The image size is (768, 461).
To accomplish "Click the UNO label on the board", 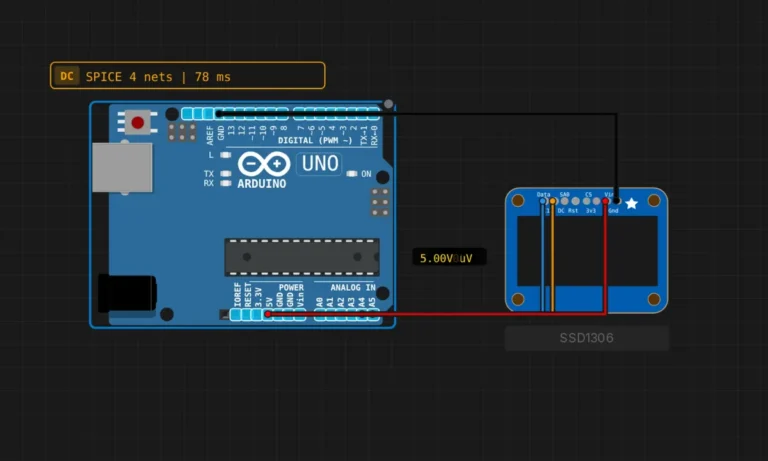I will [319, 164].
